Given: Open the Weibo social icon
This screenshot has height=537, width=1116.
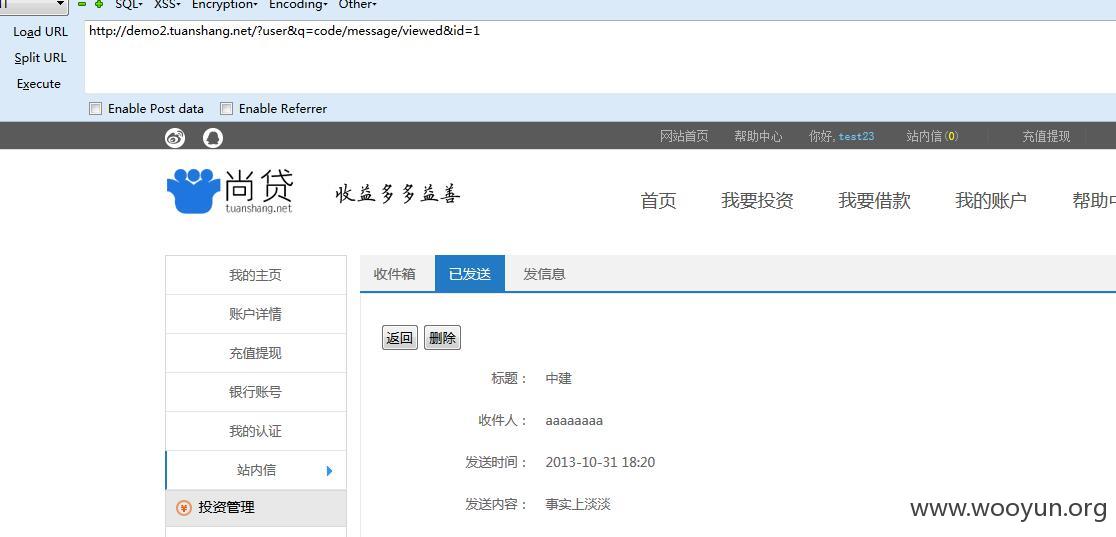Looking at the screenshot, I should (x=175, y=137).
